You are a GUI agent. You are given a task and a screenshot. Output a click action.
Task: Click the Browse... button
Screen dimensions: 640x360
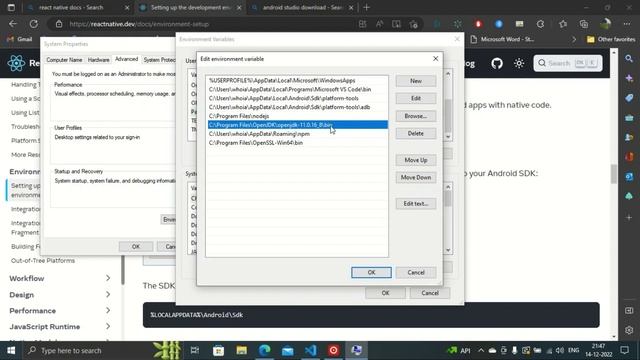pyautogui.click(x=416, y=116)
